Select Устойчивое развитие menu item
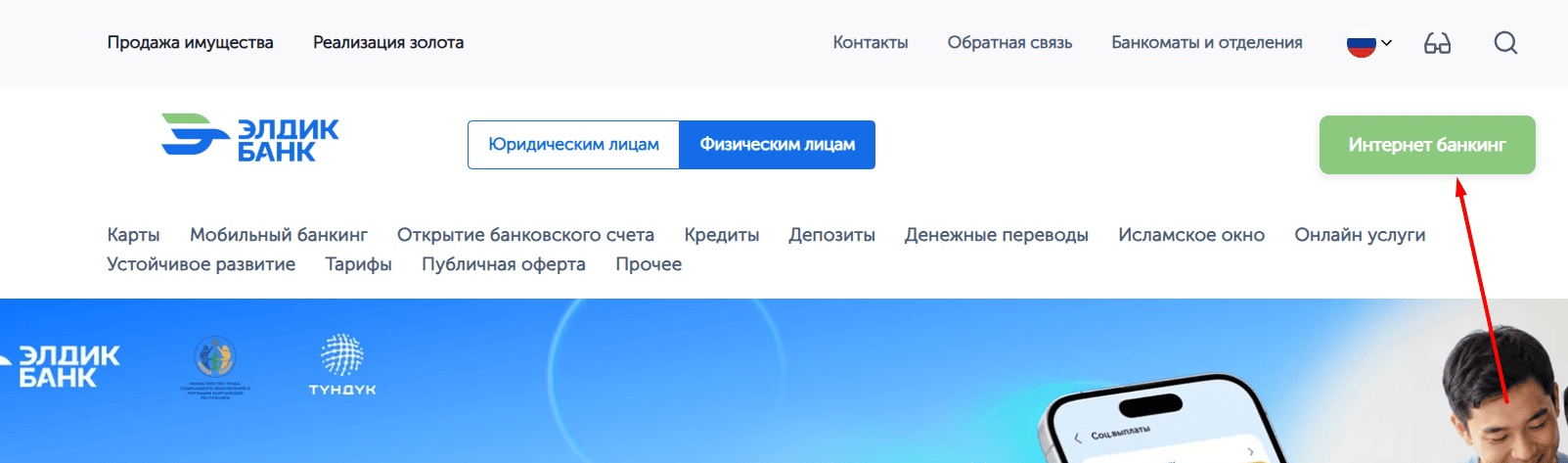Image resolution: width=1568 pixels, height=463 pixels. 202,264
